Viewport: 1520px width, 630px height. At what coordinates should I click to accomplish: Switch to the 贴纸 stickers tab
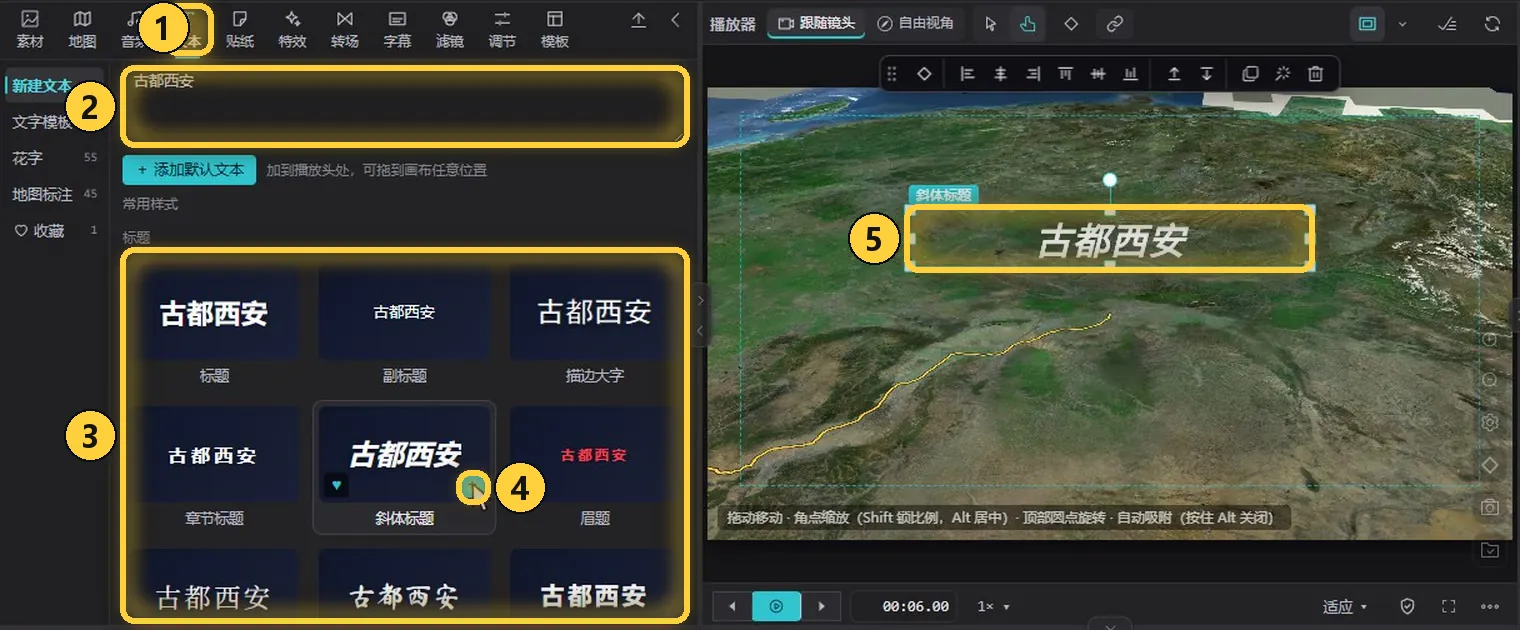(240, 29)
